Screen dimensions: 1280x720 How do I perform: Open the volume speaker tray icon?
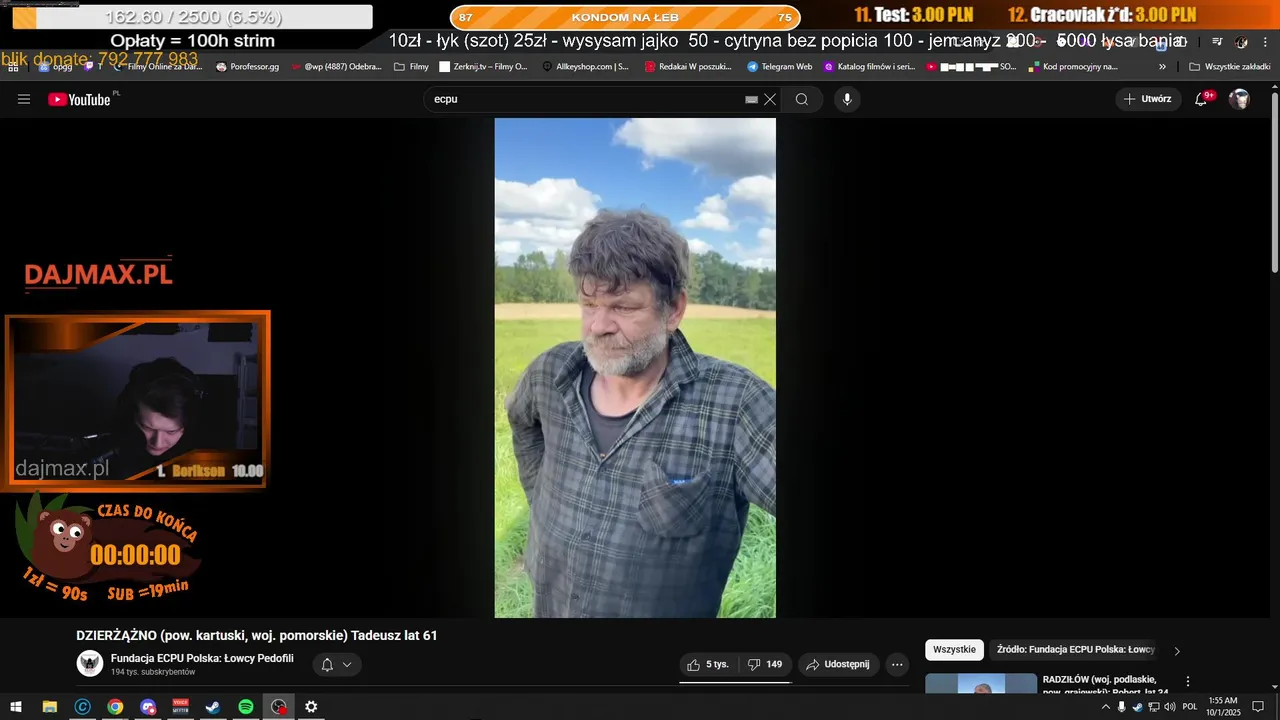click(1170, 707)
